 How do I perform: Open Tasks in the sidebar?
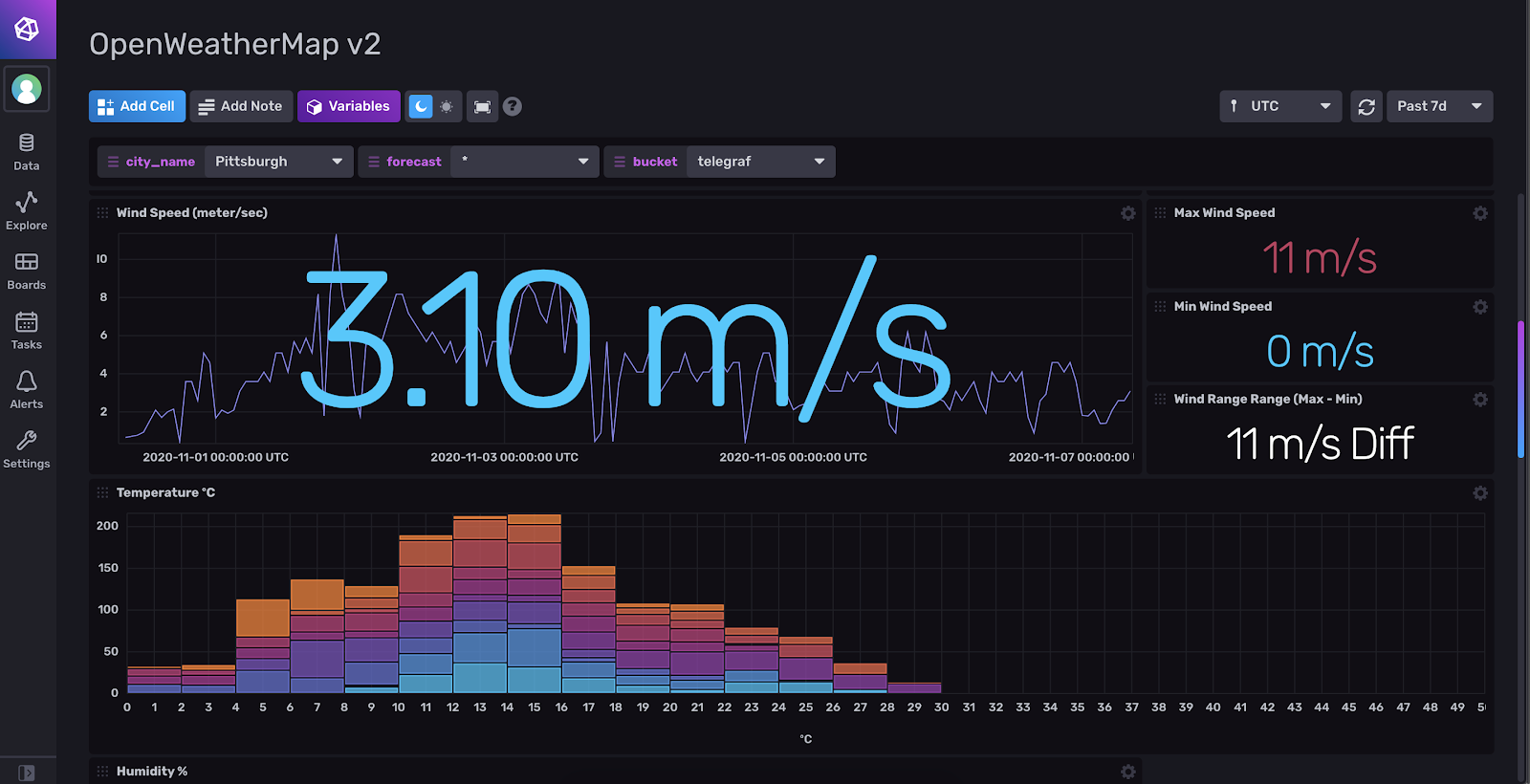[27, 331]
